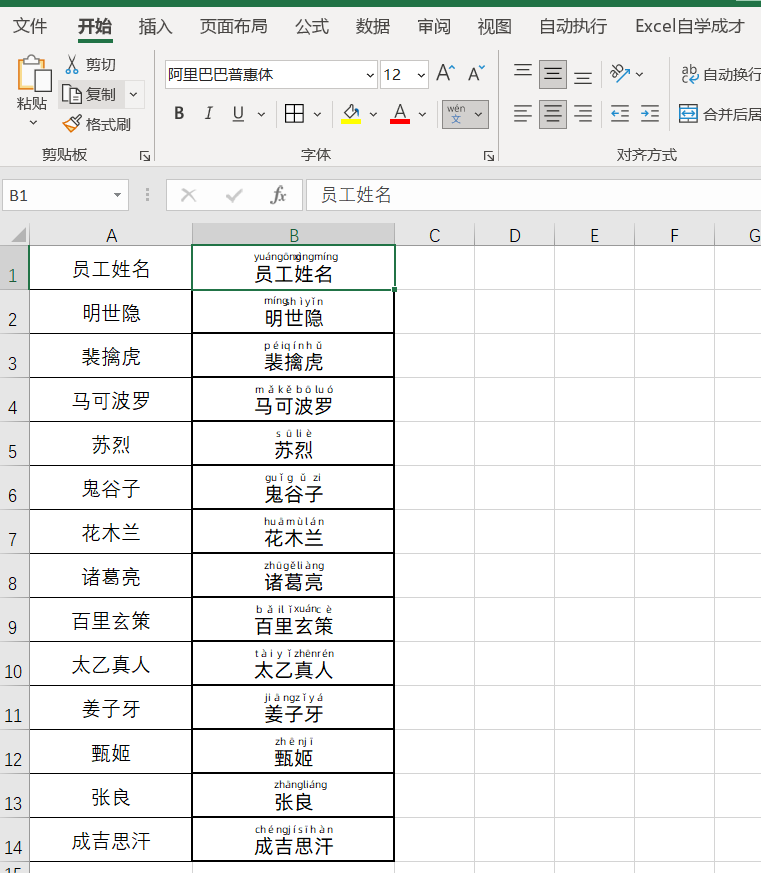
Task: Expand border style options arrow
Action: (x=317, y=114)
